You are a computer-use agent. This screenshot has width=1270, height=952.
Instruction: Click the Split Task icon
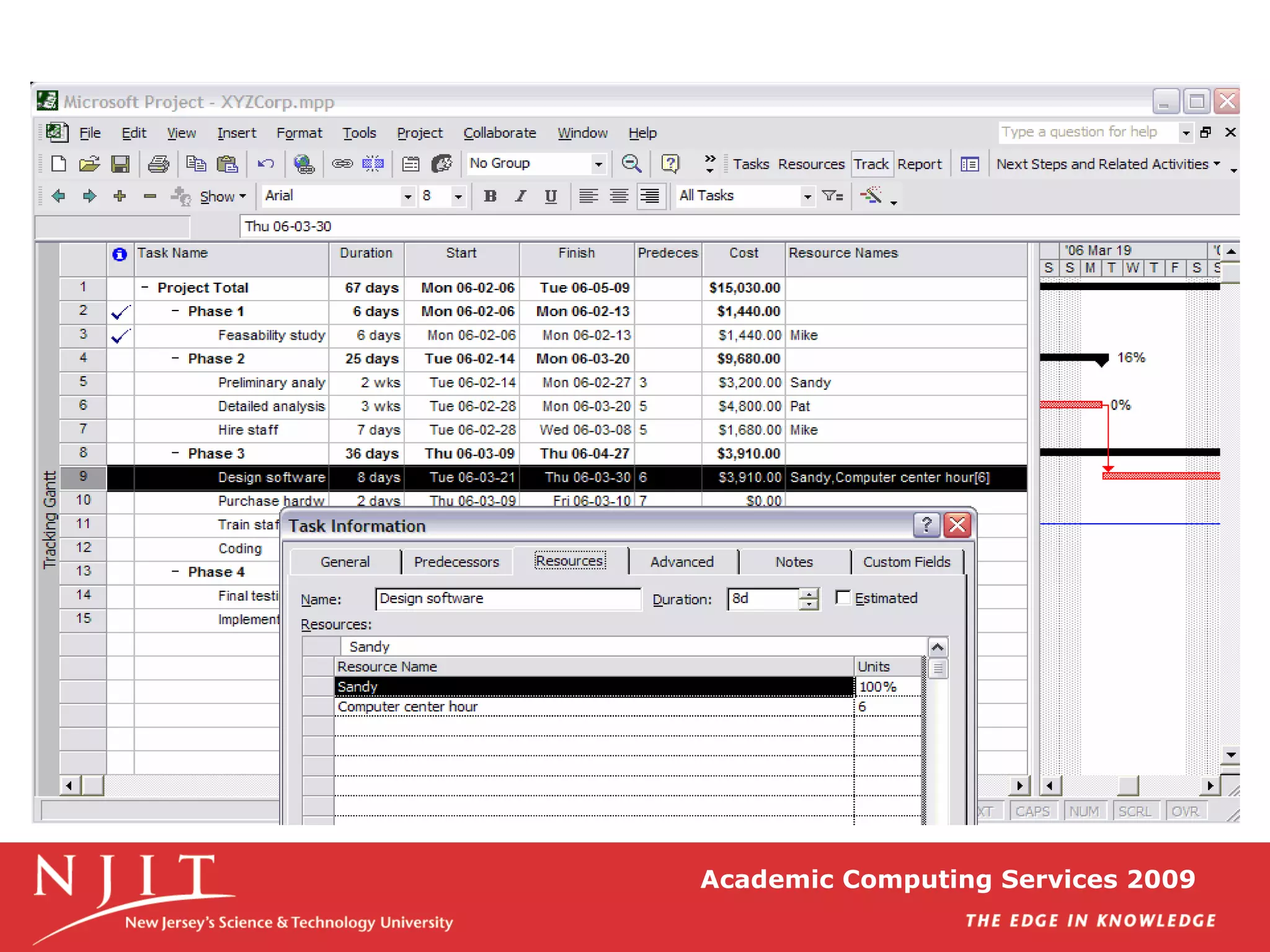point(373,164)
